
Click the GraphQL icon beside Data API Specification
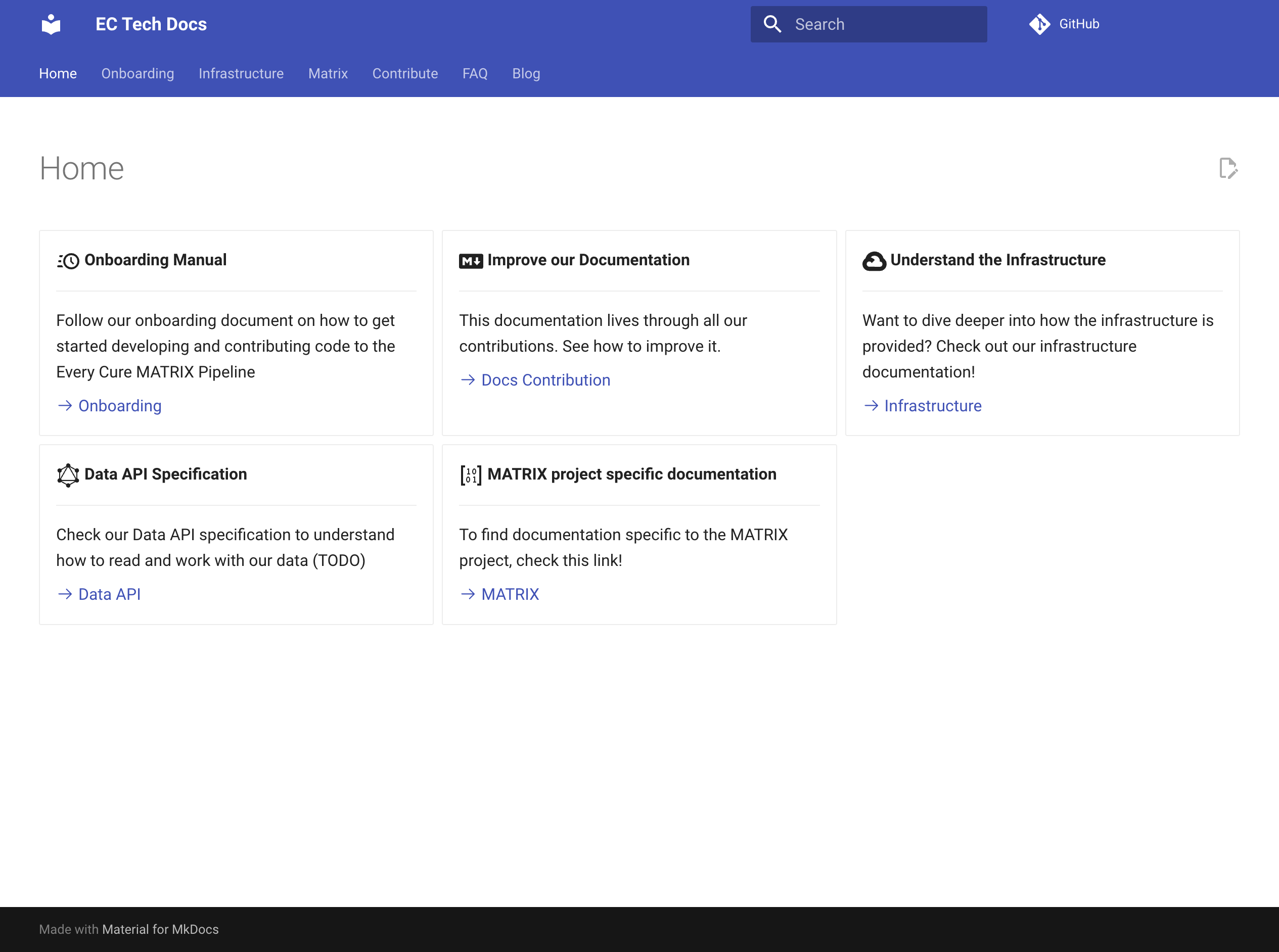[68, 475]
